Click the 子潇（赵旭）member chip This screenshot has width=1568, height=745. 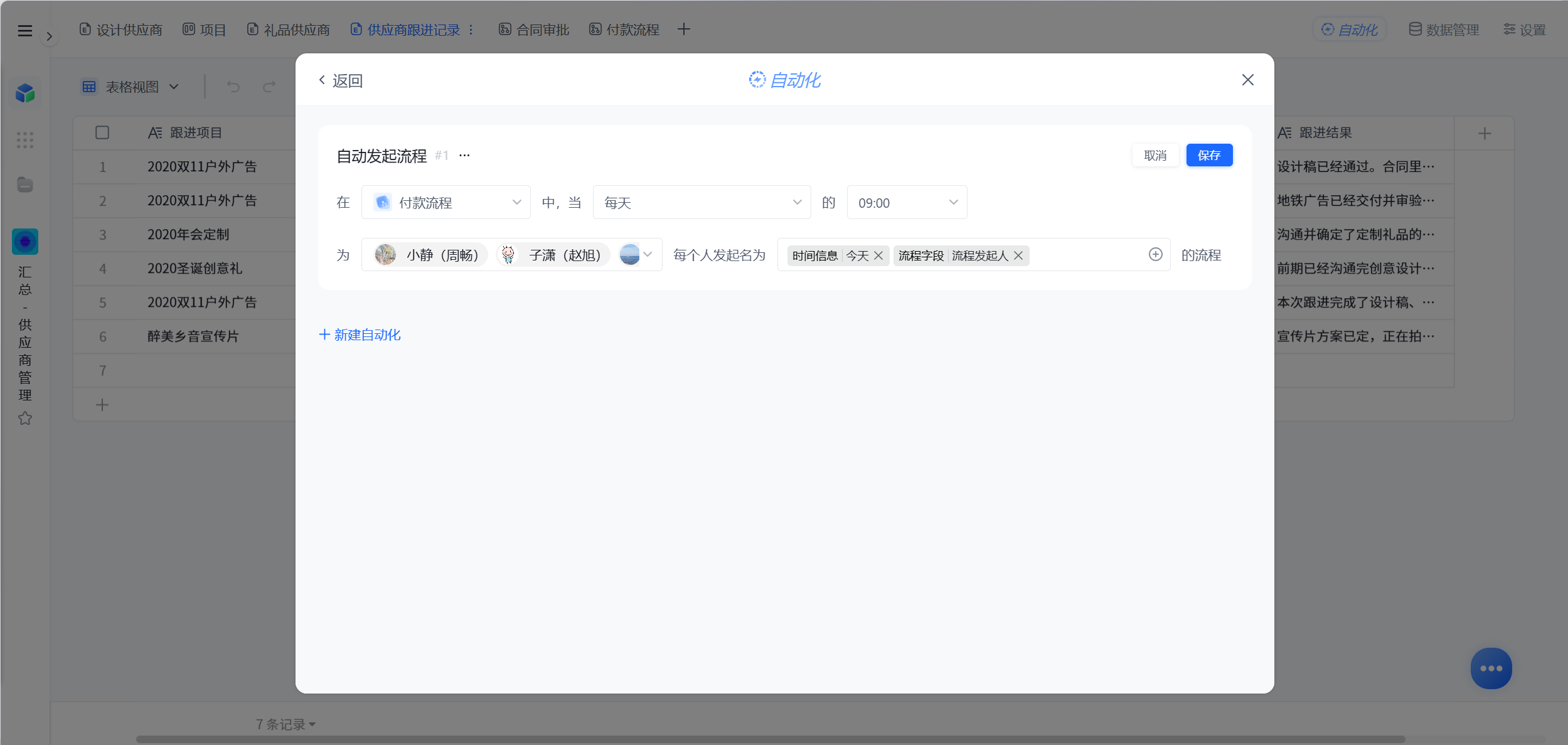(553, 255)
